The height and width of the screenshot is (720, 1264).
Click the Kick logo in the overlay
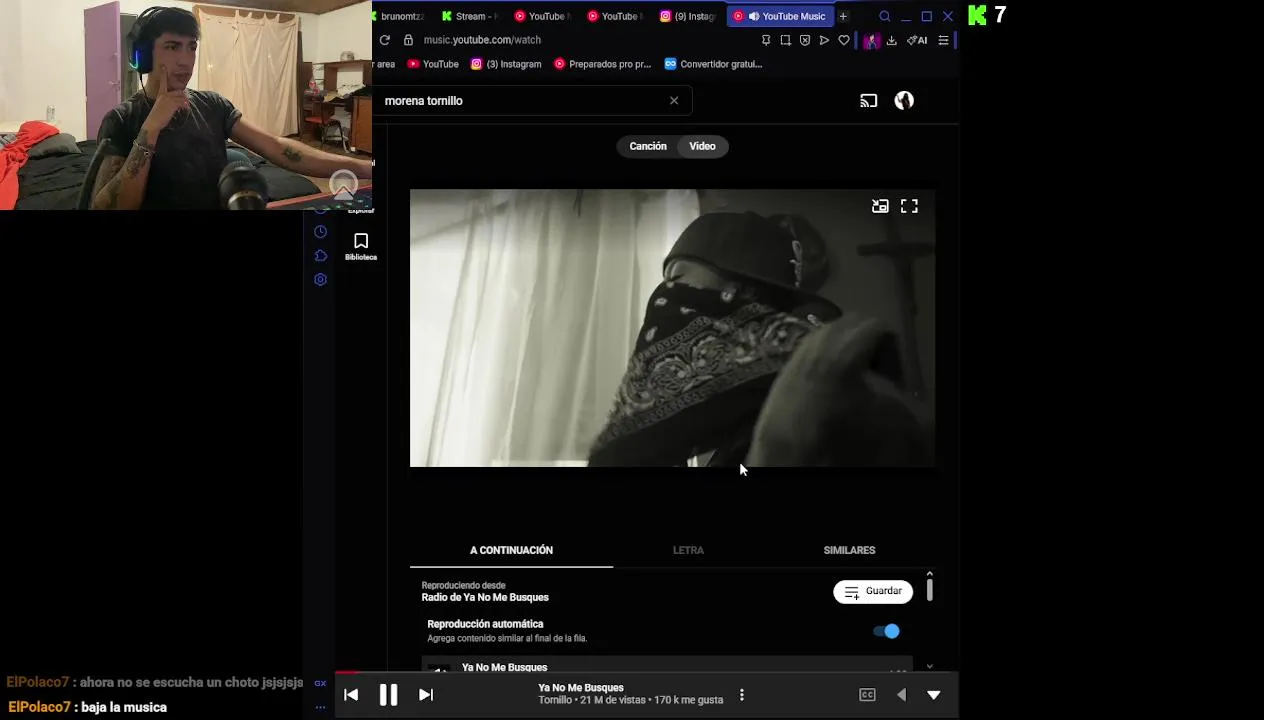click(977, 15)
